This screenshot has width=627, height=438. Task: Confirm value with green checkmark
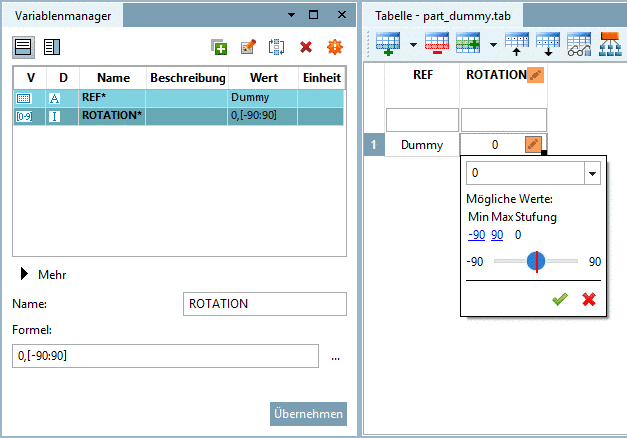point(560,299)
